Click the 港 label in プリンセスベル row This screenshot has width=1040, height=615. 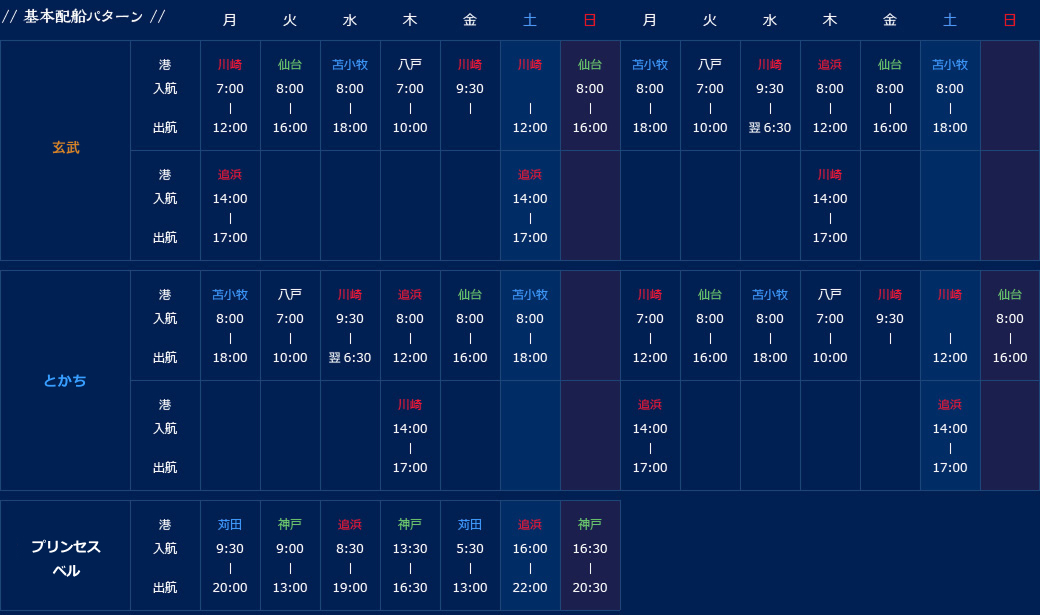coord(165,525)
